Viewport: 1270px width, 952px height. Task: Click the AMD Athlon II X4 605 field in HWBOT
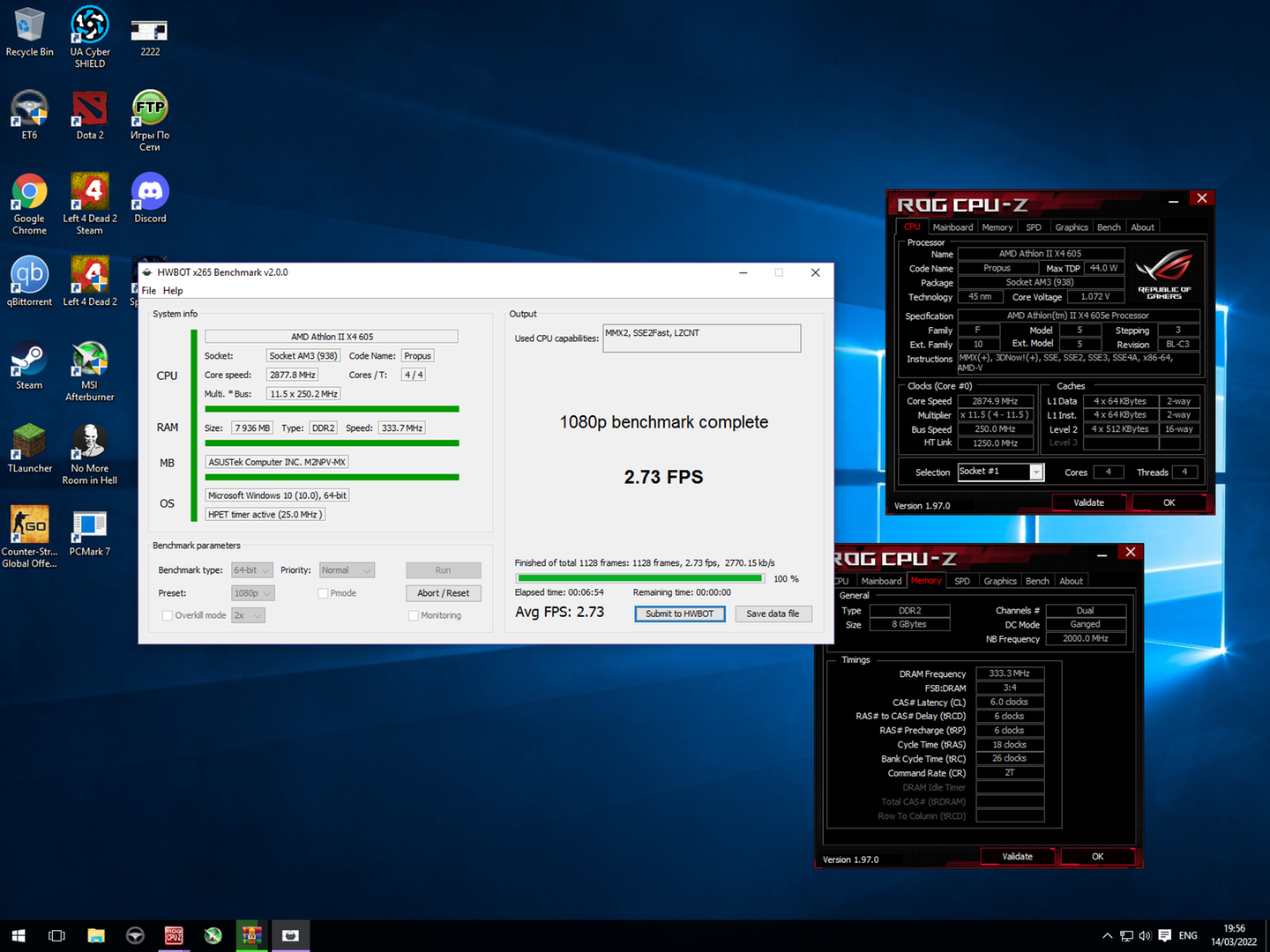(332, 337)
